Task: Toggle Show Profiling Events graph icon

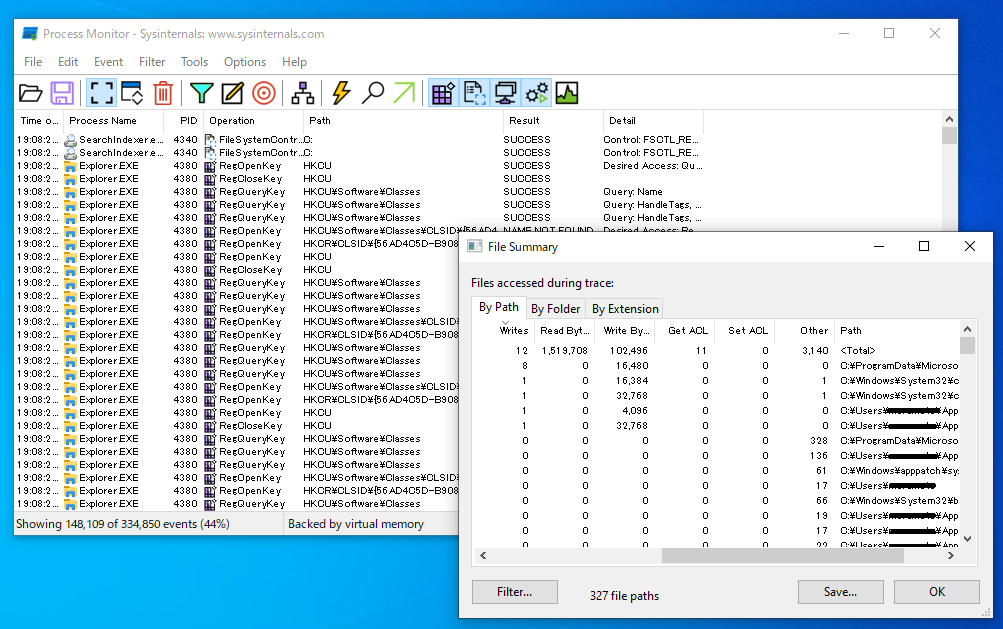Action: tap(567, 93)
